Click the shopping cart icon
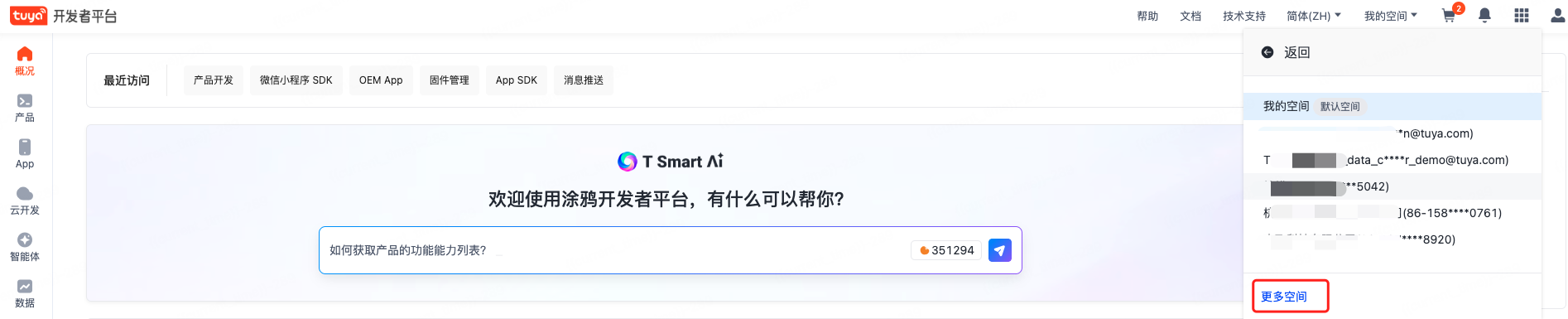Viewport: 1568px width, 319px height. [1449, 16]
